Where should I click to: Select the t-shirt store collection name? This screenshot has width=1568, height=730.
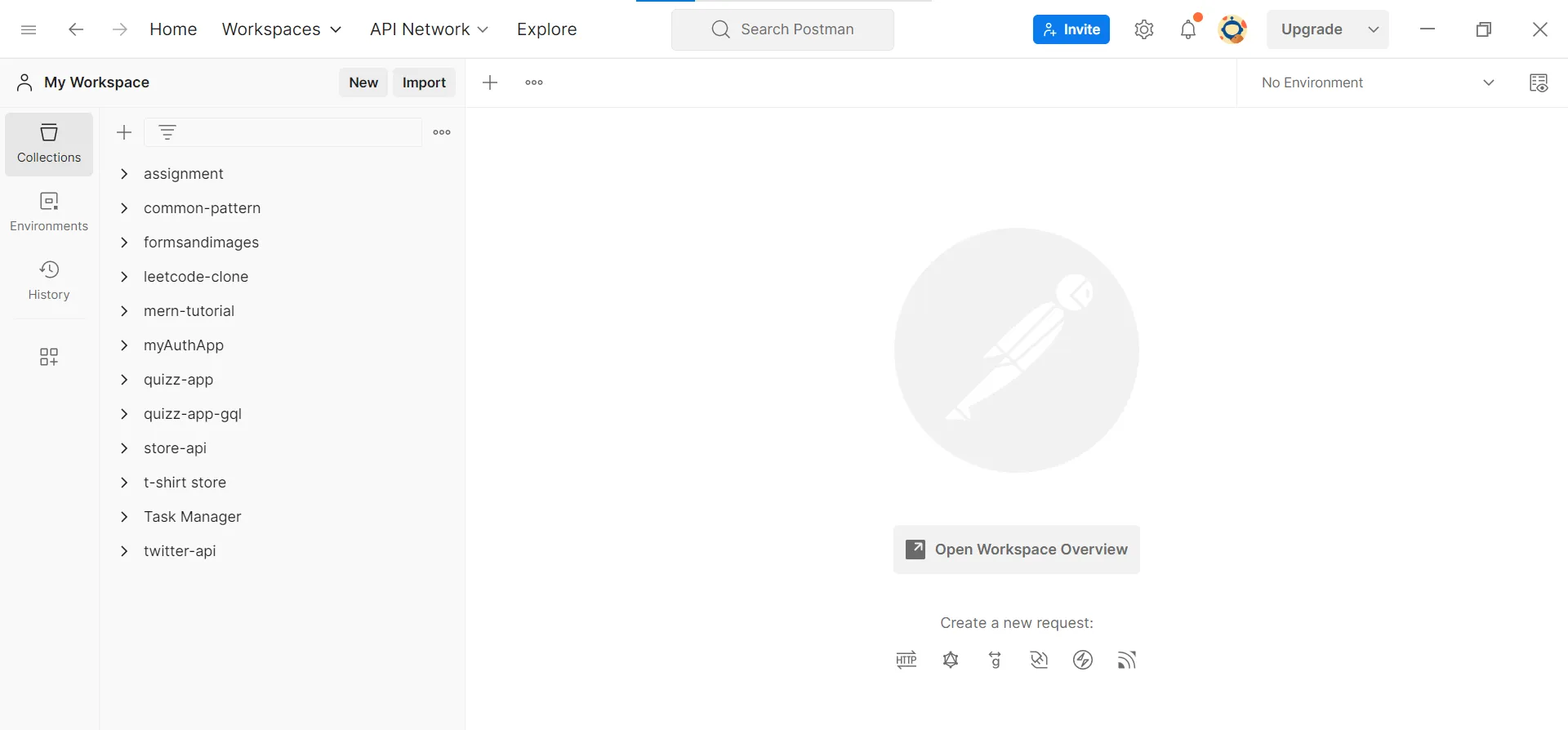click(x=185, y=483)
